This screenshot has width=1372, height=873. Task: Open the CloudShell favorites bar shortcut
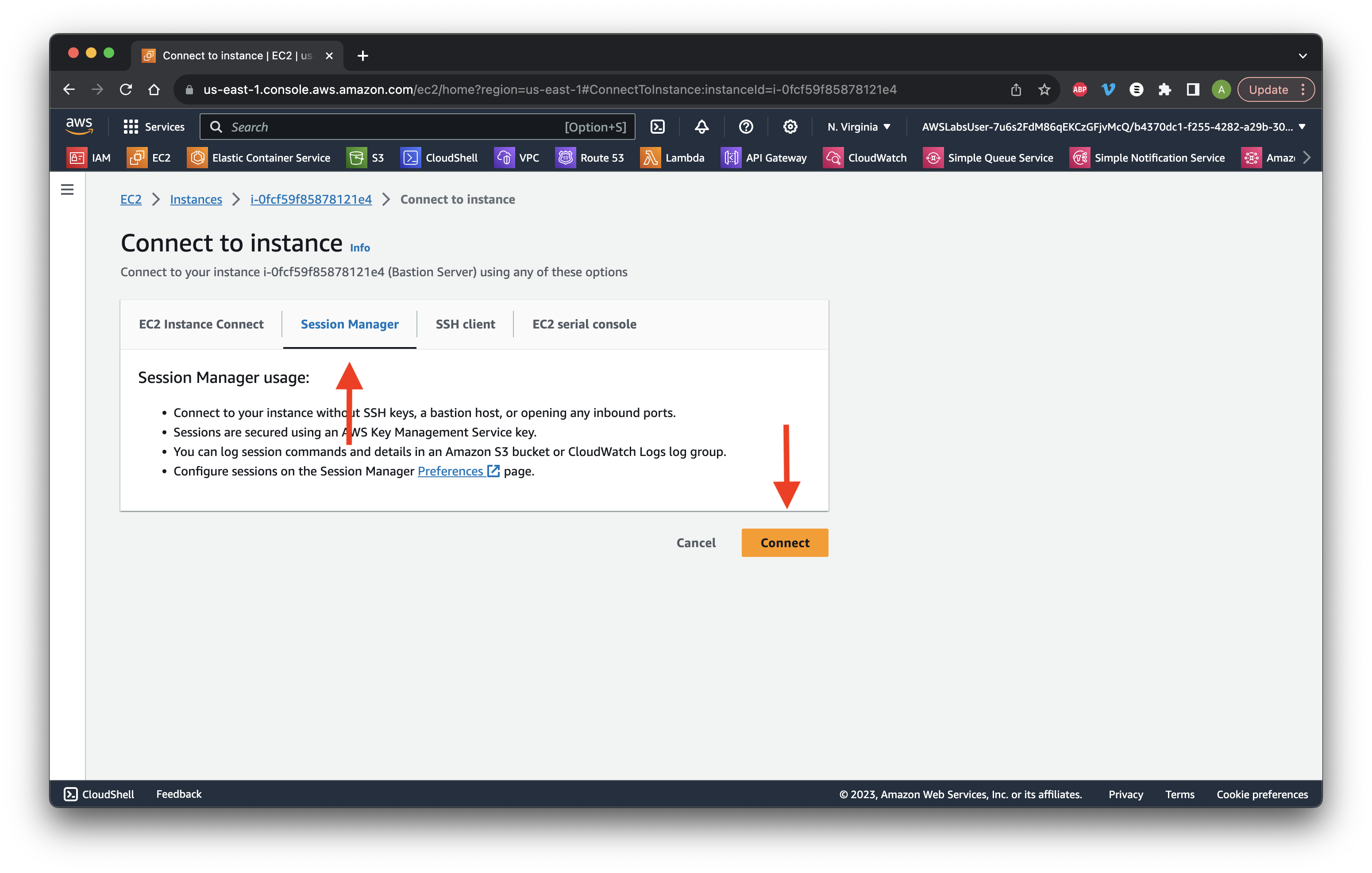[439, 158]
